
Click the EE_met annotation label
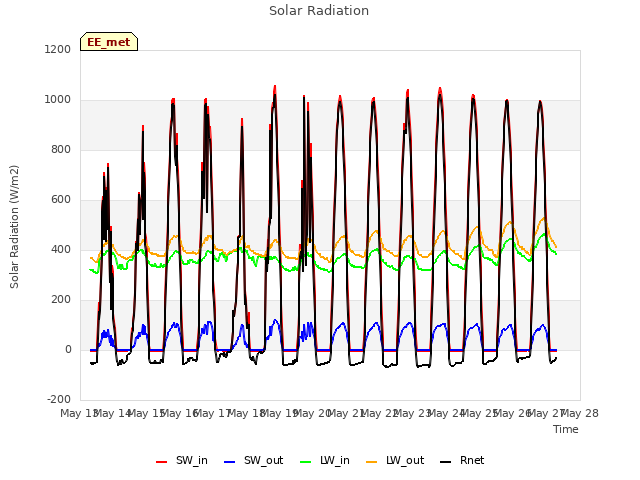pos(109,42)
